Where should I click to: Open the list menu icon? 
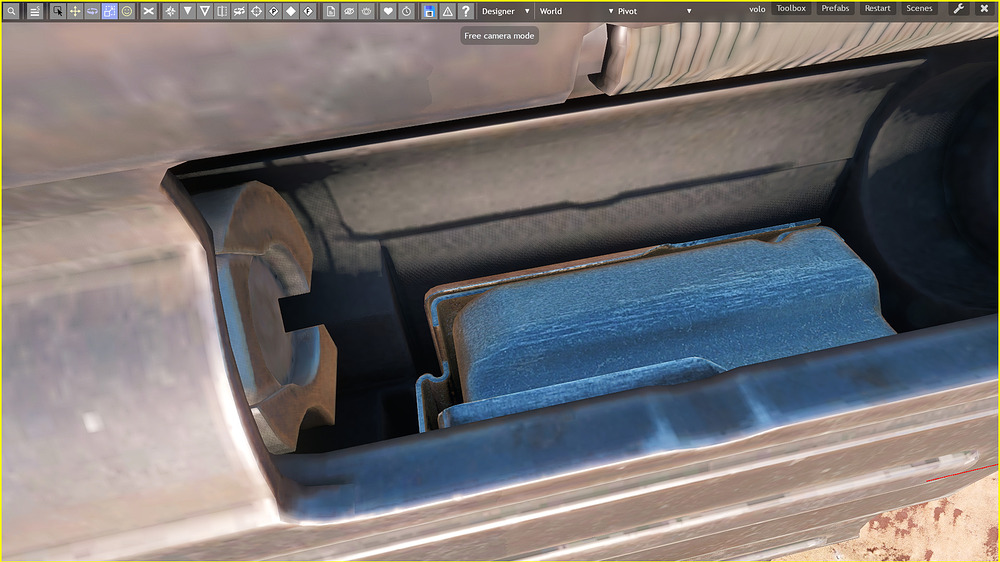(35, 11)
